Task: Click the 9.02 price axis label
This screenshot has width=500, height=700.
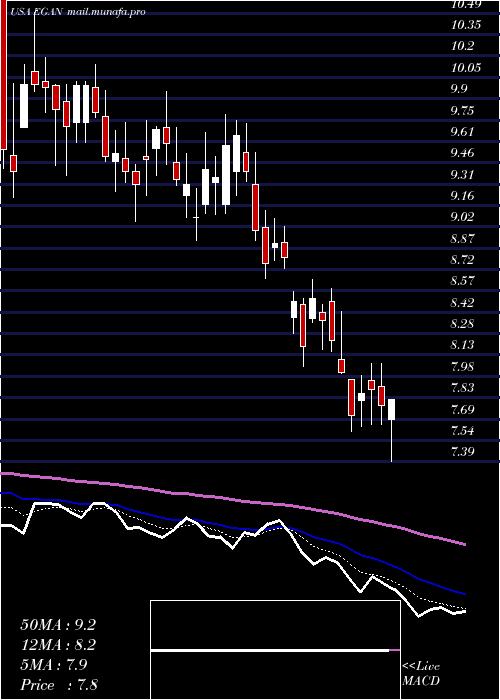Action: tap(462, 217)
